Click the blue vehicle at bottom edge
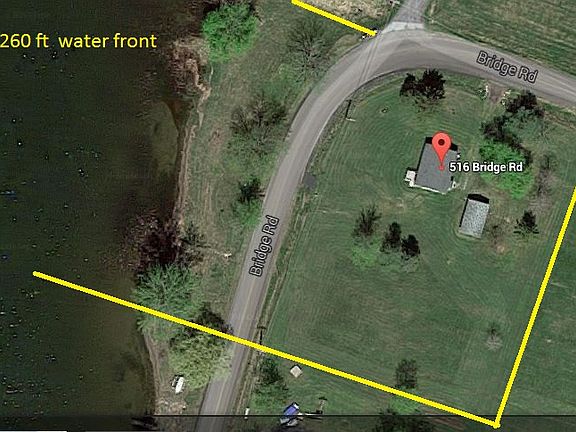Viewport: 576px width, 432px height. (x=290, y=414)
